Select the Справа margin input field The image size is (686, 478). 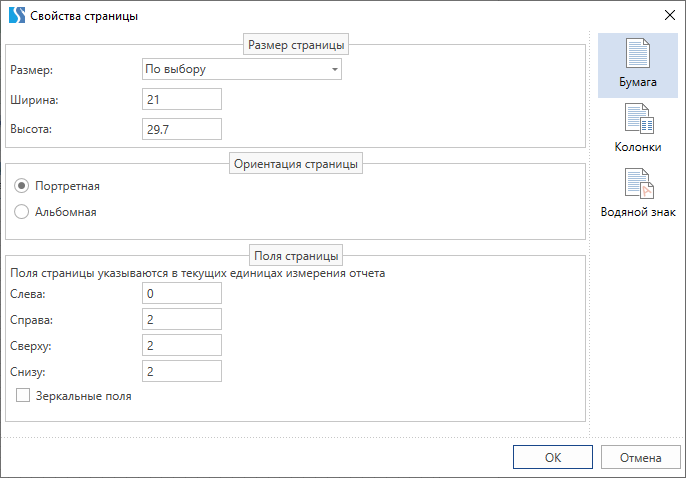click(181, 320)
